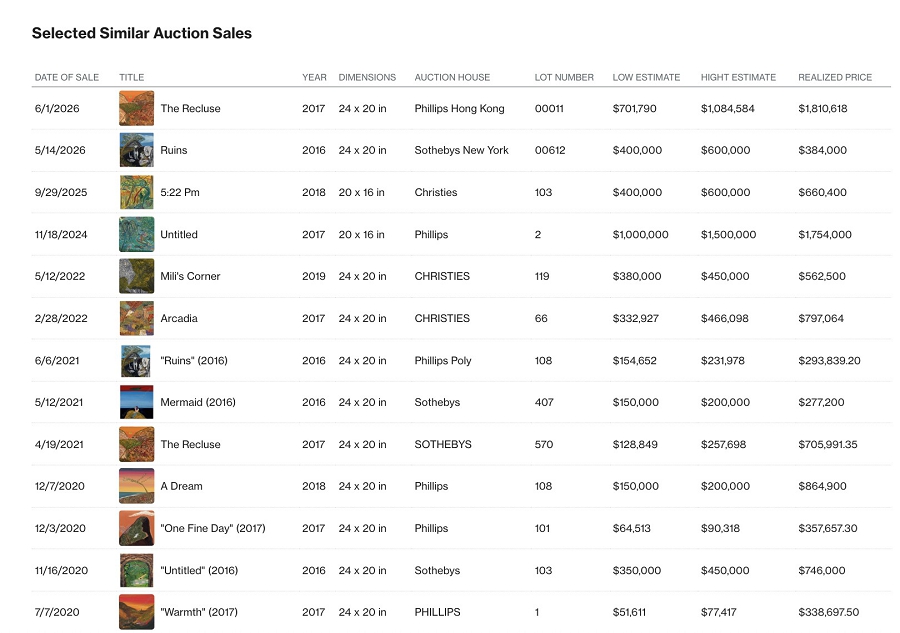Open the "One Fine Day" (2017) title link
Screen dimensions: 900x633
click(x=213, y=528)
